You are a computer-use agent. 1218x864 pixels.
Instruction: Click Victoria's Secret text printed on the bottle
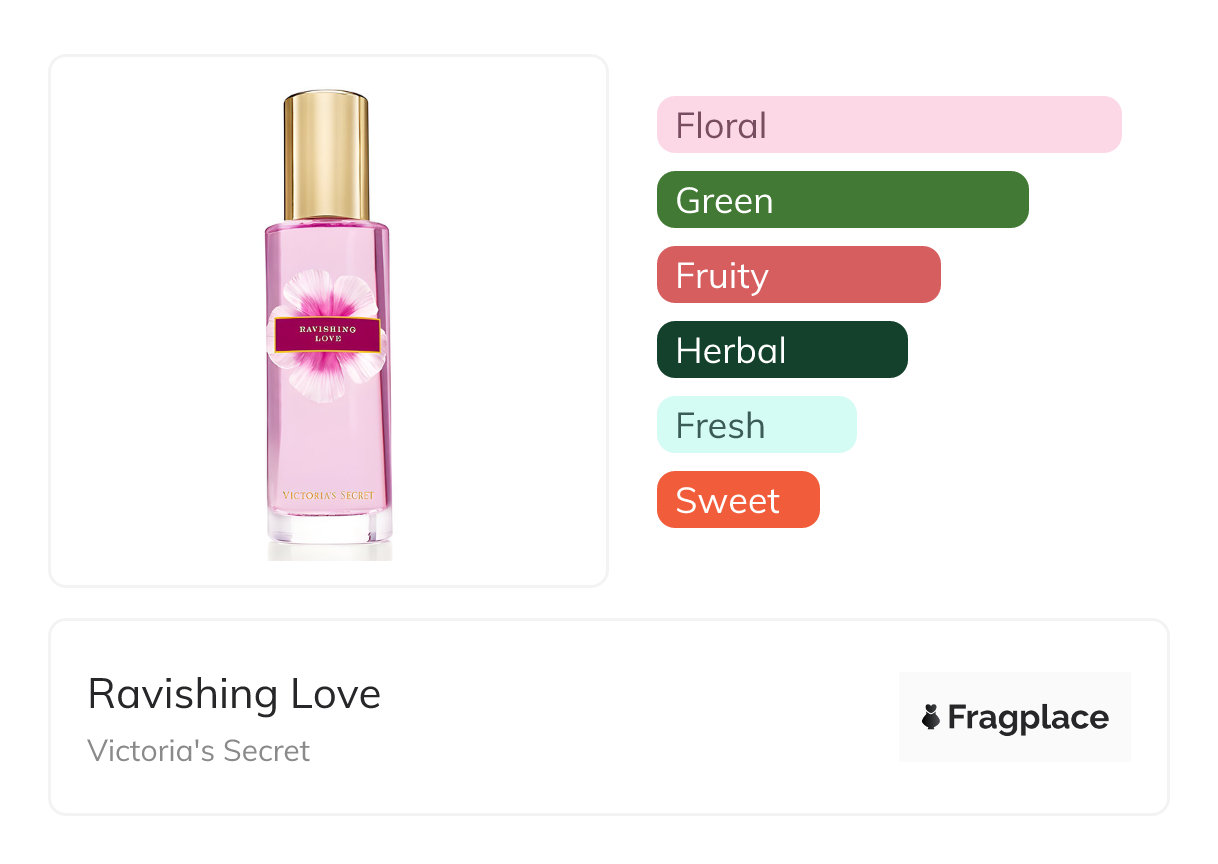pos(328,495)
